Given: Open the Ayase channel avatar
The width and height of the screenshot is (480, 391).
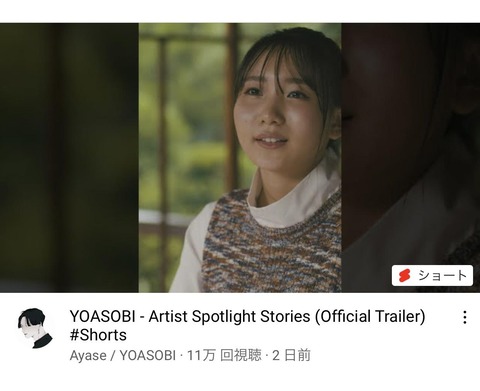Looking at the screenshot, I should 35,328.
